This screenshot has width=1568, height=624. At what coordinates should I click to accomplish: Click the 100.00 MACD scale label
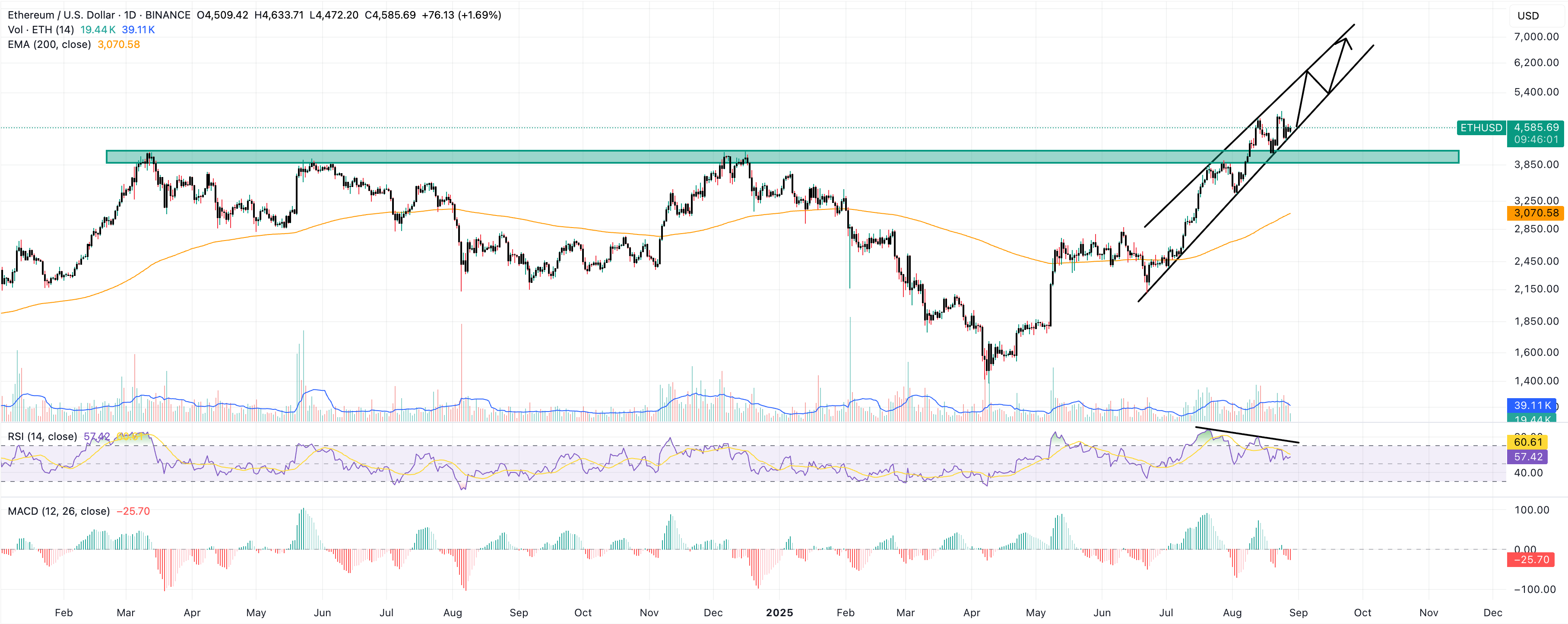[1531, 510]
